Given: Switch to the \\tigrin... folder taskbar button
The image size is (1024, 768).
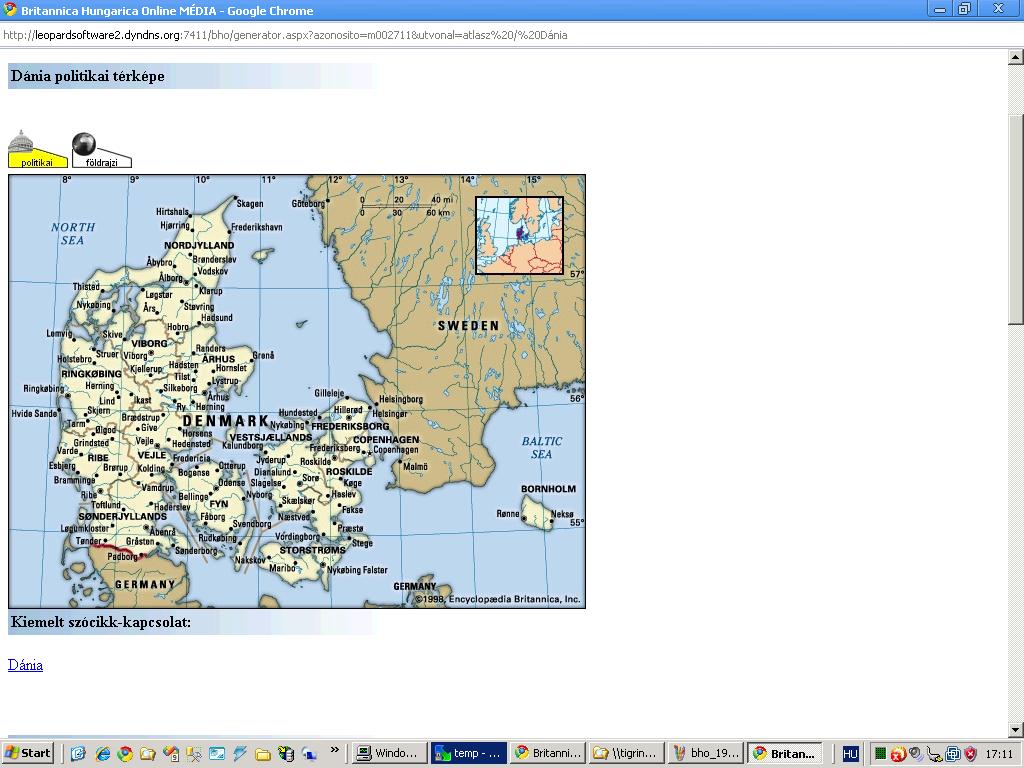Looking at the screenshot, I should point(626,753).
